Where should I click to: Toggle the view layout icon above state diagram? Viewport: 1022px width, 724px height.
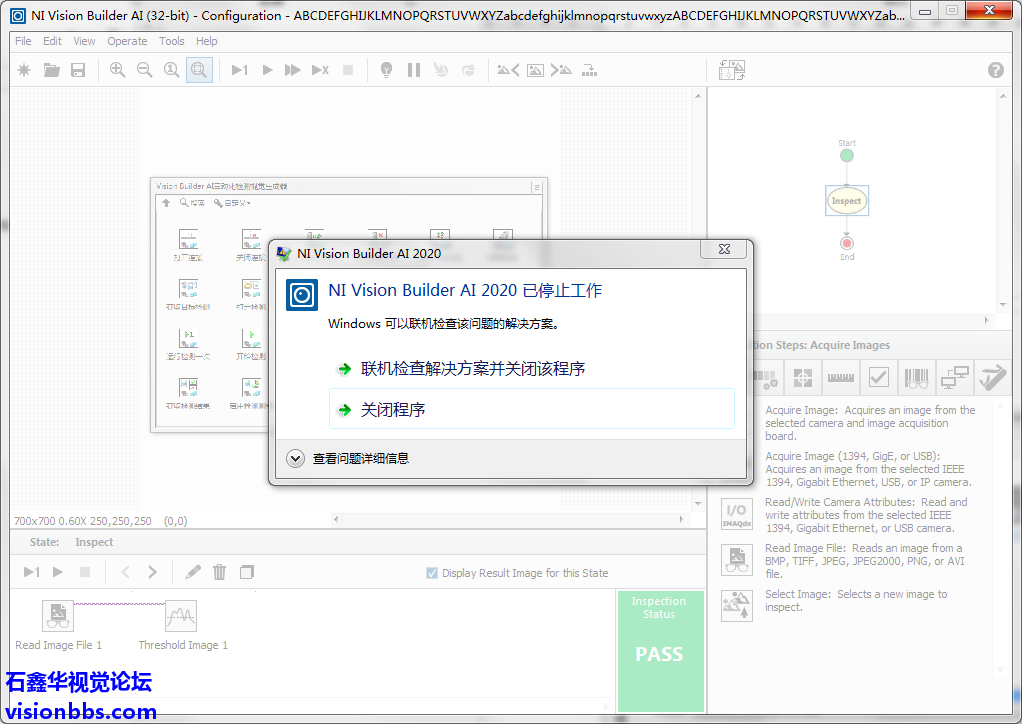pyautogui.click(x=732, y=70)
